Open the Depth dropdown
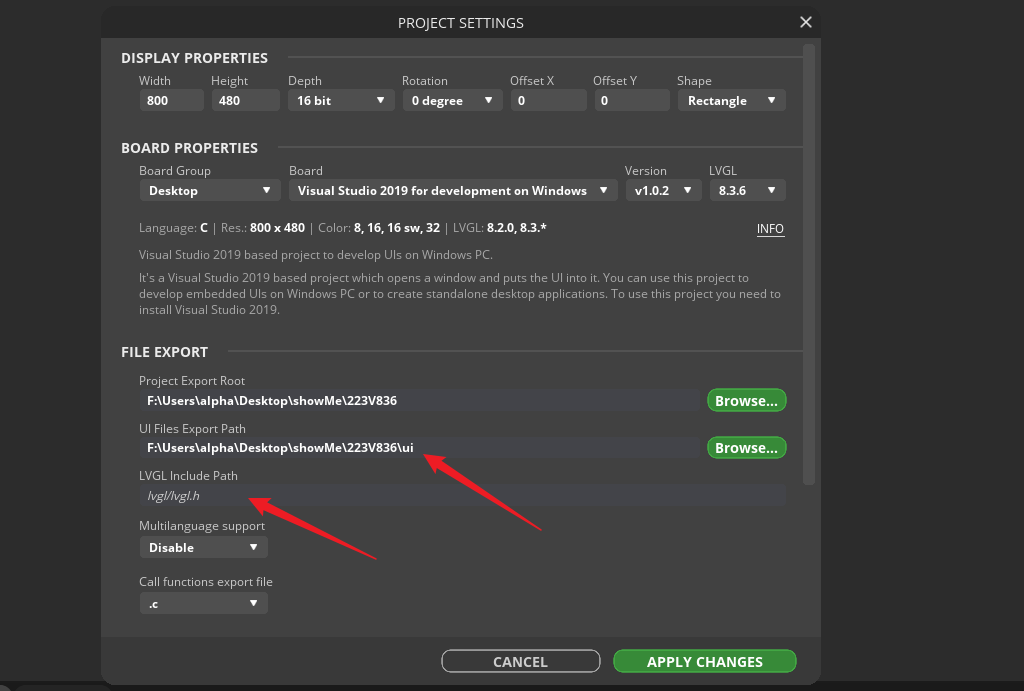Viewport: 1024px width, 691px height. pyautogui.click(x=340, y=100)
